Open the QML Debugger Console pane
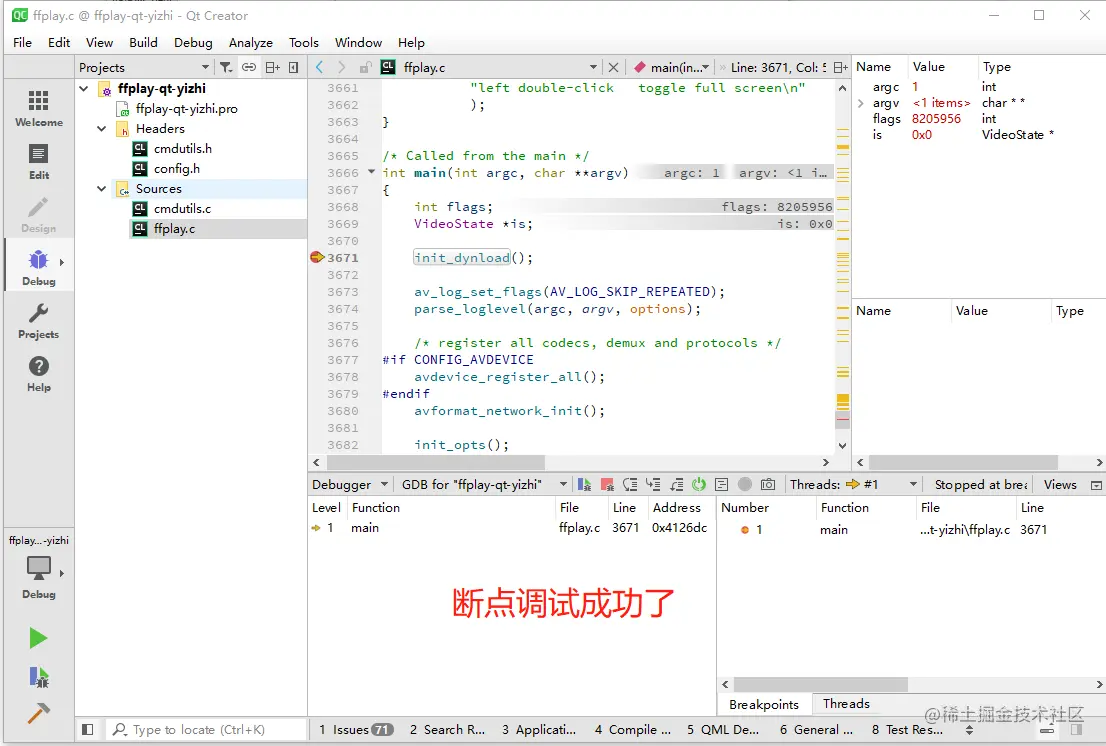The width and height of the screenshot is (1106, 746). coord(723,730)
